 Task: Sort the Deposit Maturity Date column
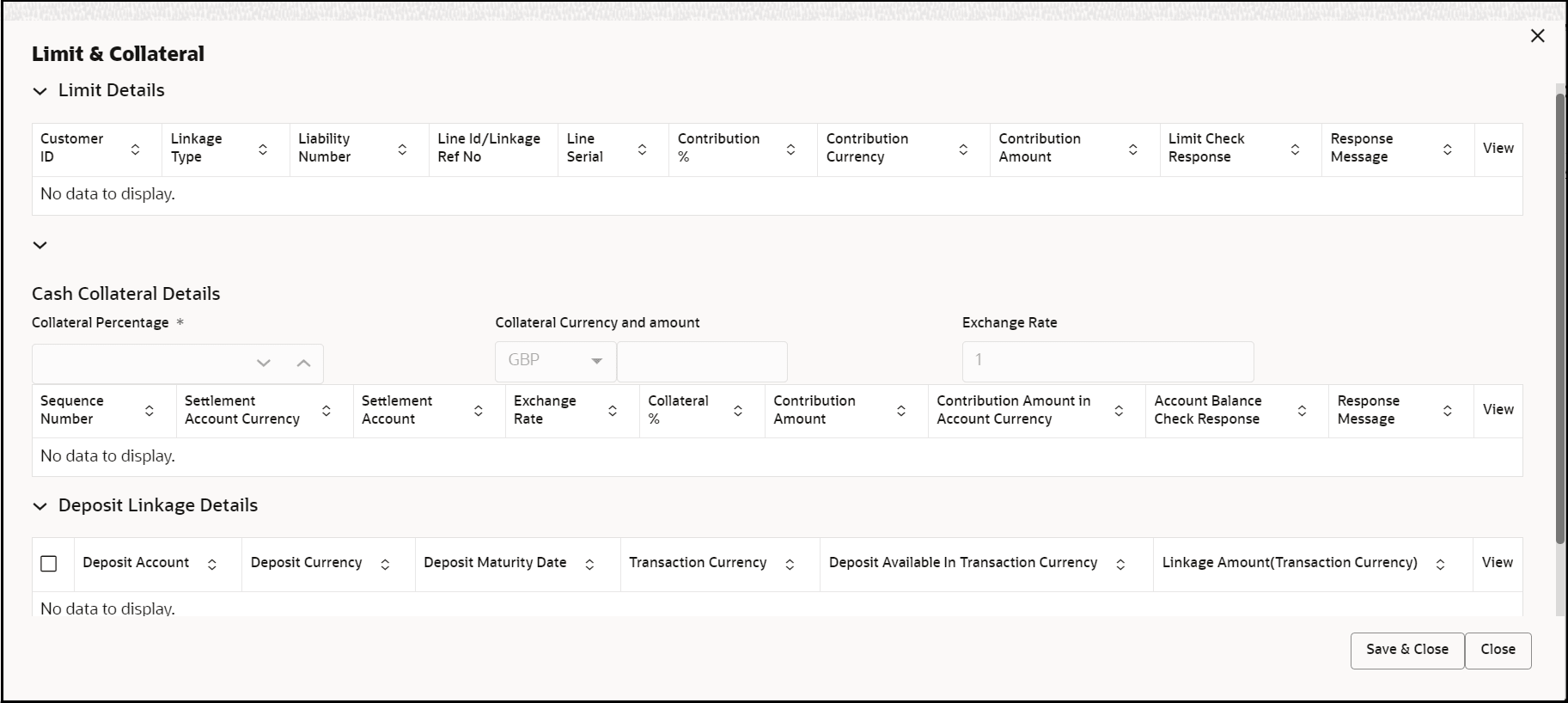pyautogui.click(x=589, y=565)
